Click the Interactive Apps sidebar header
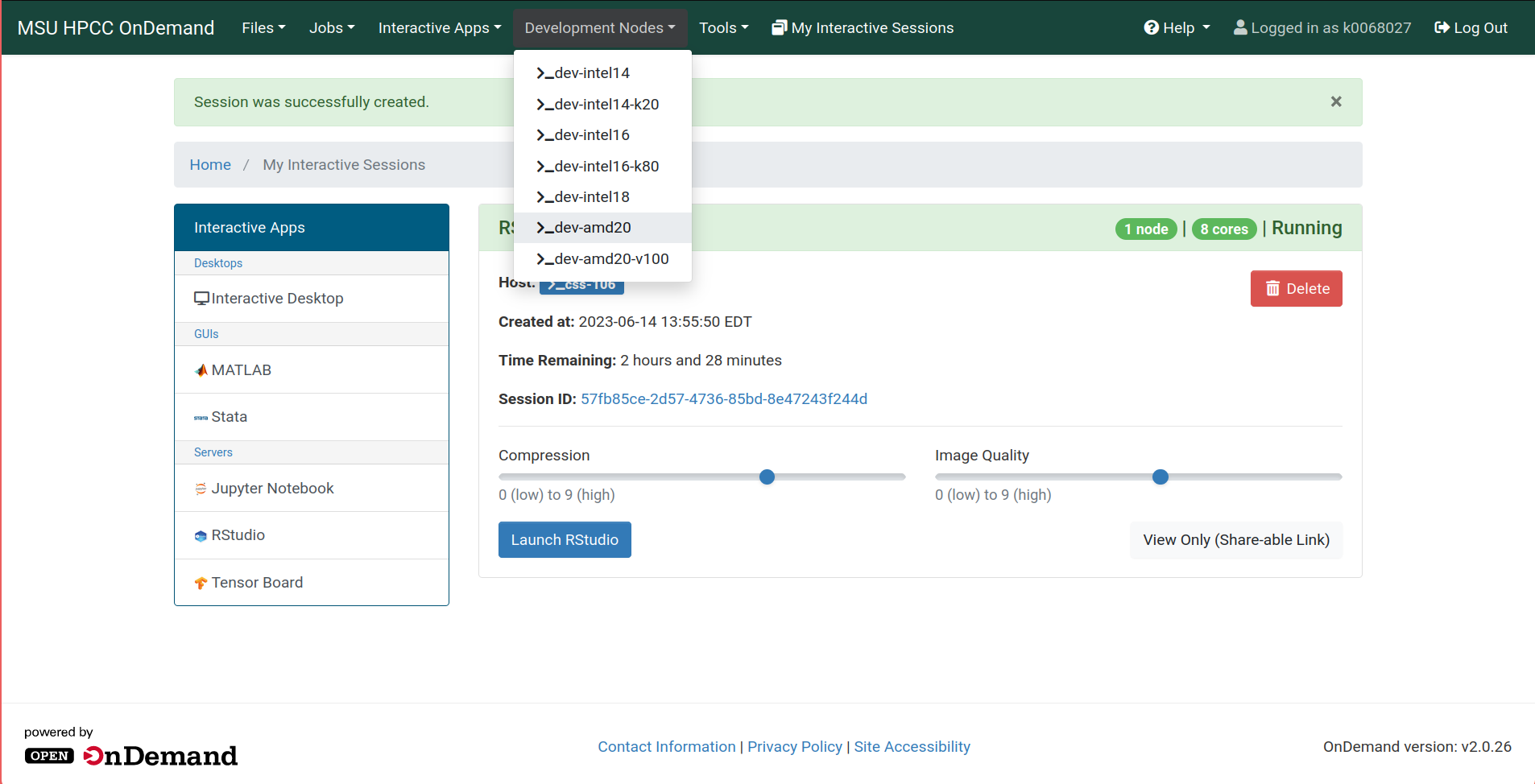Image resolution: width=1535 pixels, height=784 pixels. click(x=312, y=228)
